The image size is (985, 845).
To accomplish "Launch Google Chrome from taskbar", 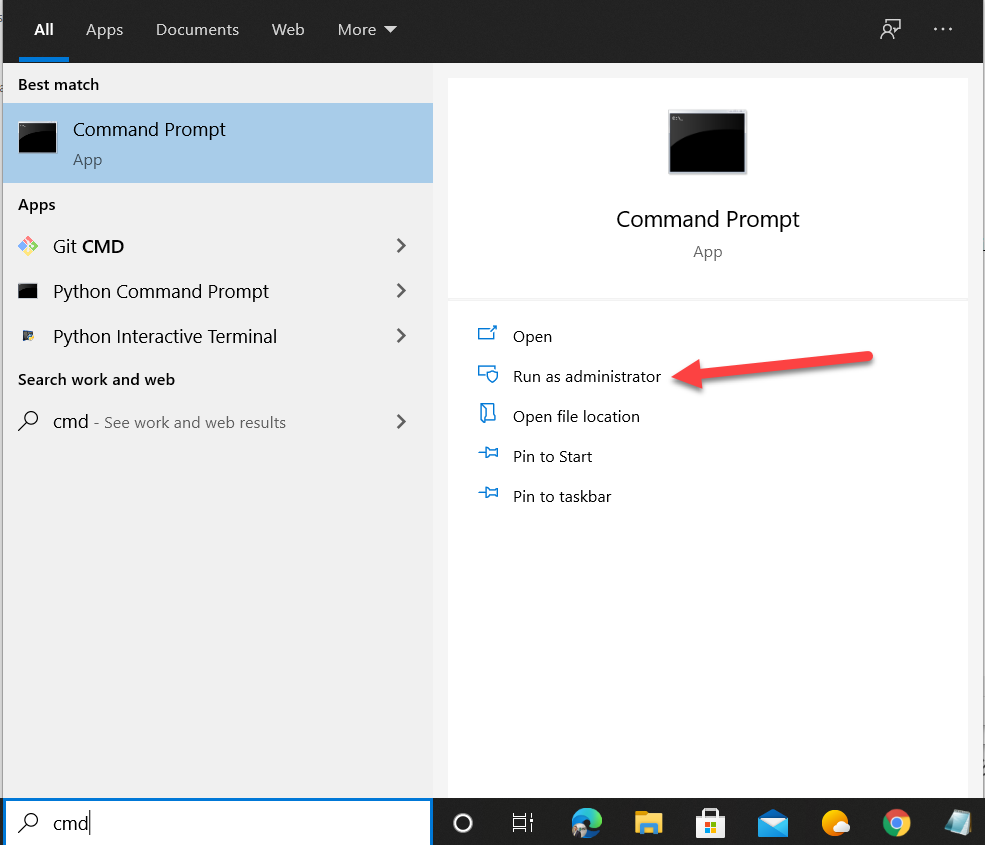I will tap(896, 823).
